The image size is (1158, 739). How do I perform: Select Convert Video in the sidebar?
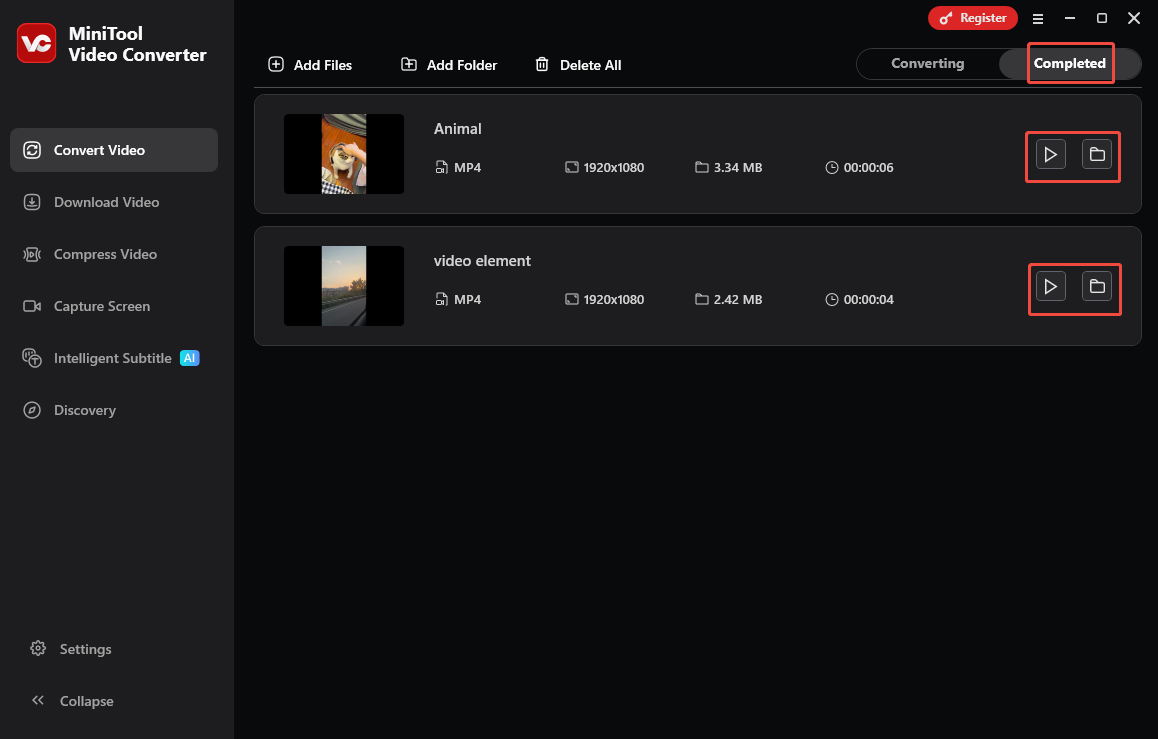coord(100,149)
